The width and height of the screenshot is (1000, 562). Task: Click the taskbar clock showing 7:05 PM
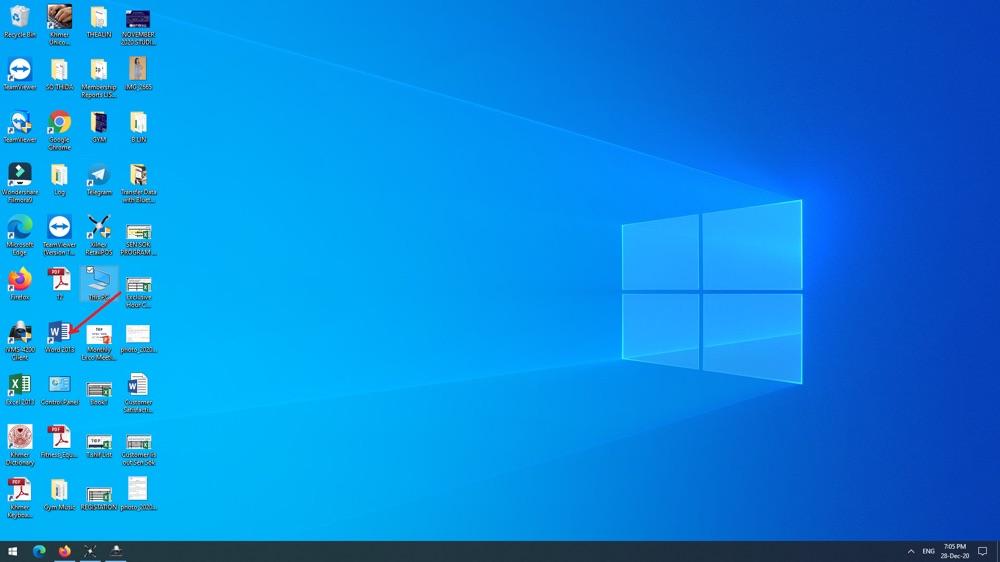pyautogui.click(x=954, y=551)
